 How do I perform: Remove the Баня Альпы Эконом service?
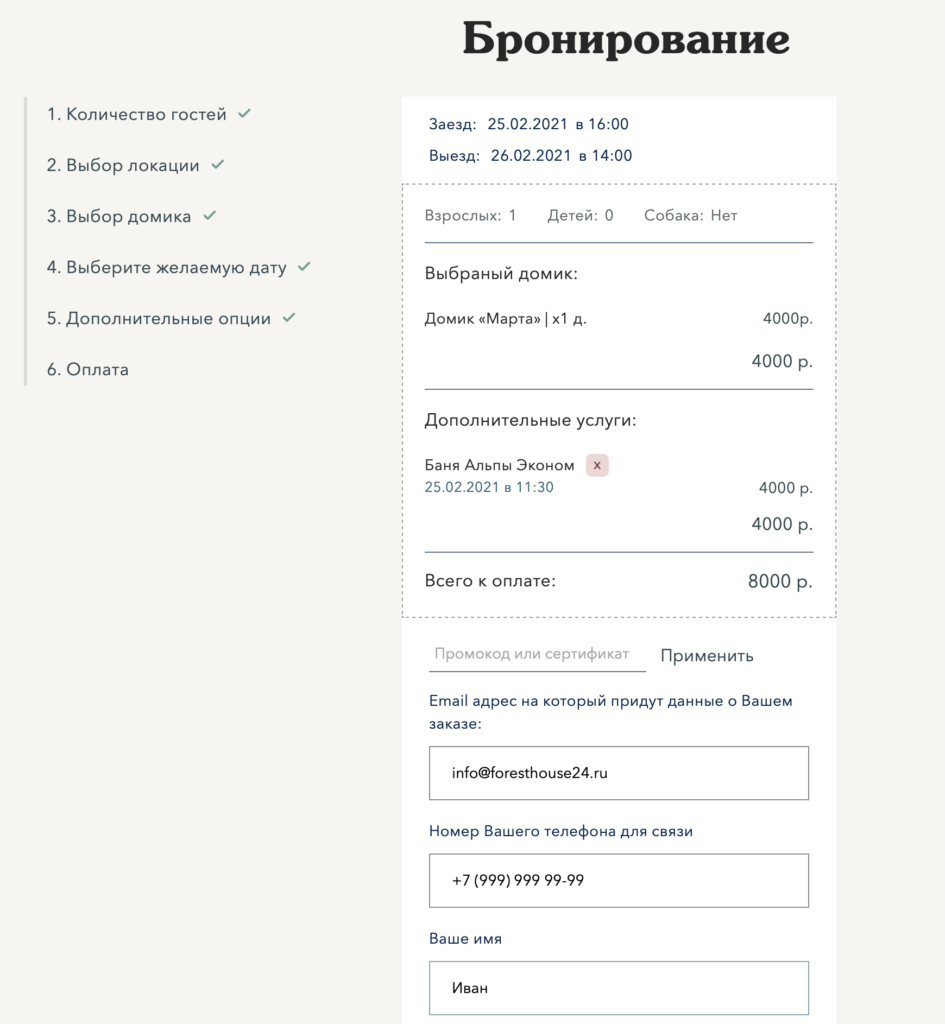pyautogui.click(x=597, y=466)
